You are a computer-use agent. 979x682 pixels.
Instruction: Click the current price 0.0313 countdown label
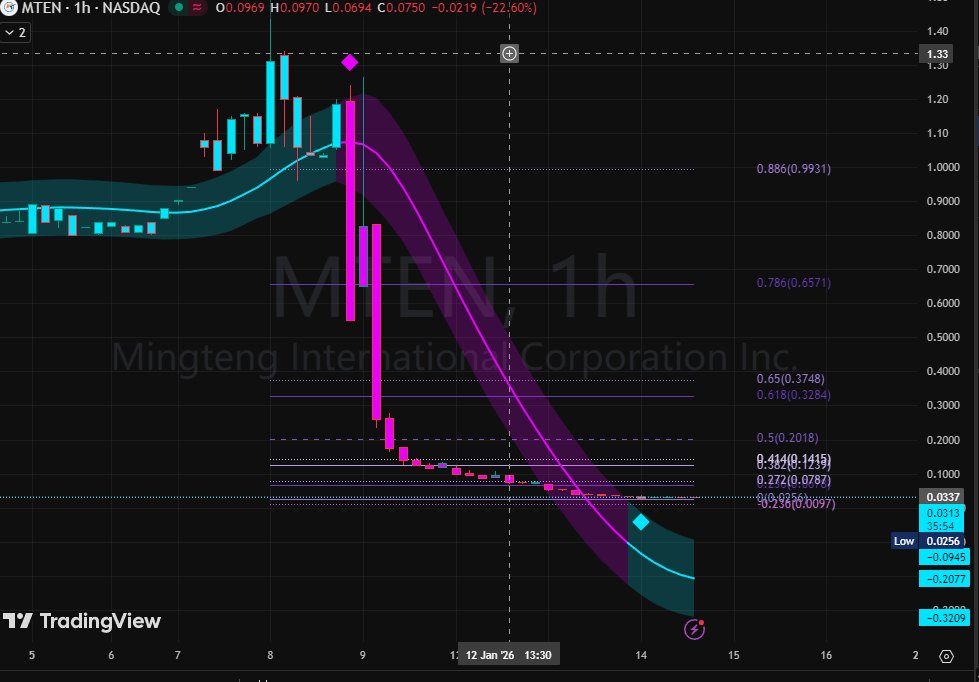click(x=942, y=520)
